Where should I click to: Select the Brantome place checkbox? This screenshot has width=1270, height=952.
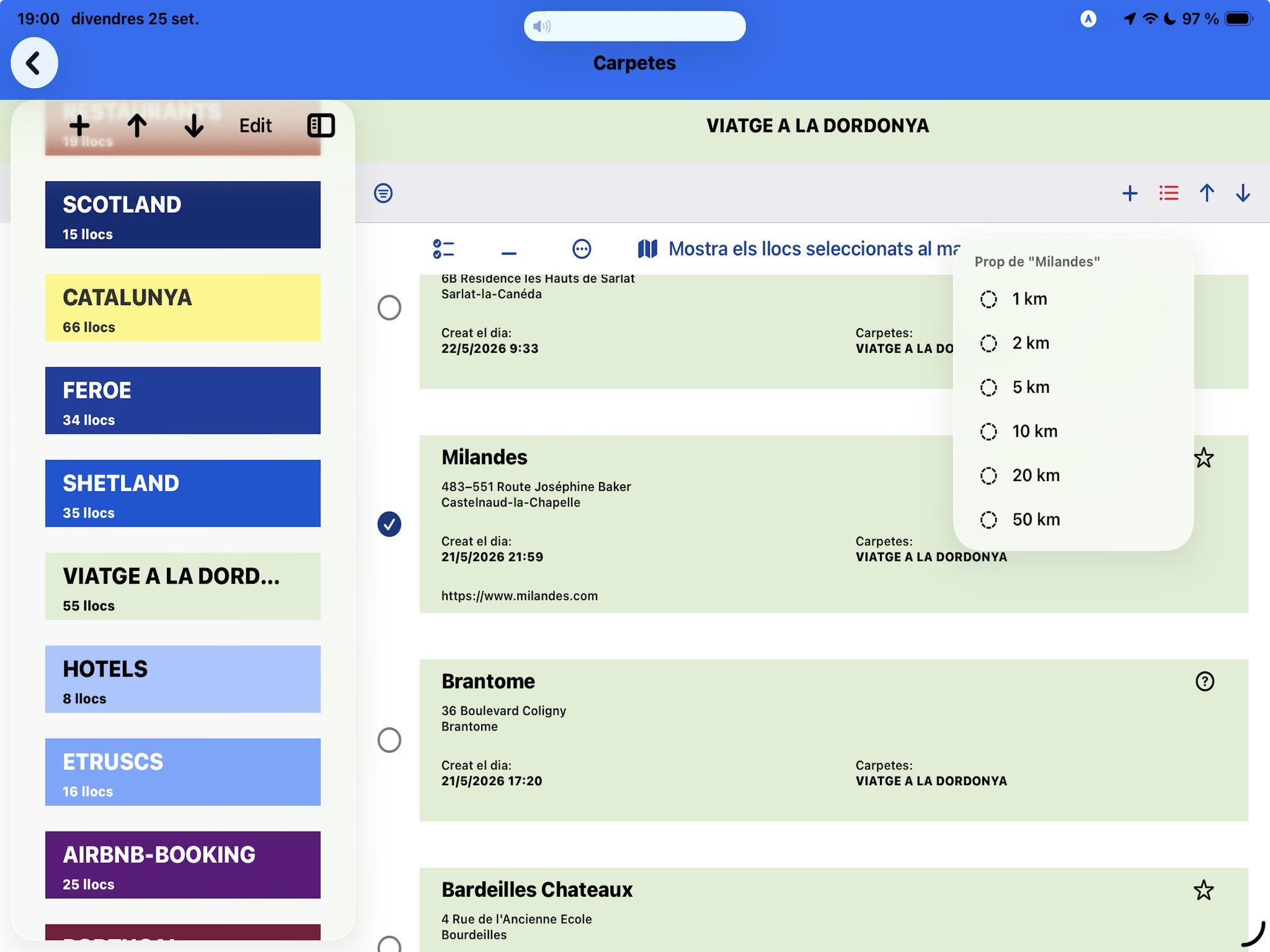(x=389, y=740)
